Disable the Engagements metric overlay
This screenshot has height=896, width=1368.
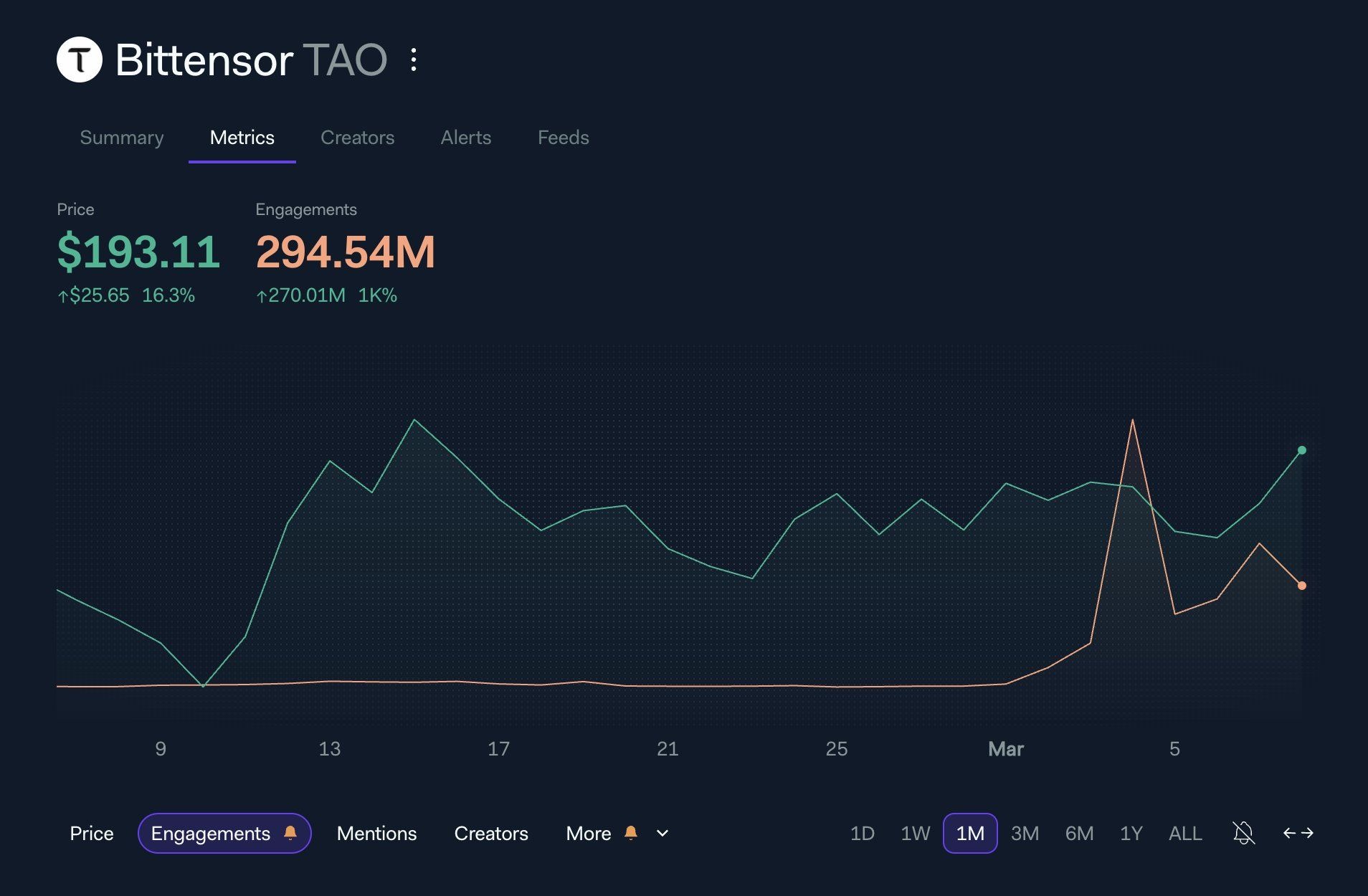pyautogui.click(x=211, y=833)
